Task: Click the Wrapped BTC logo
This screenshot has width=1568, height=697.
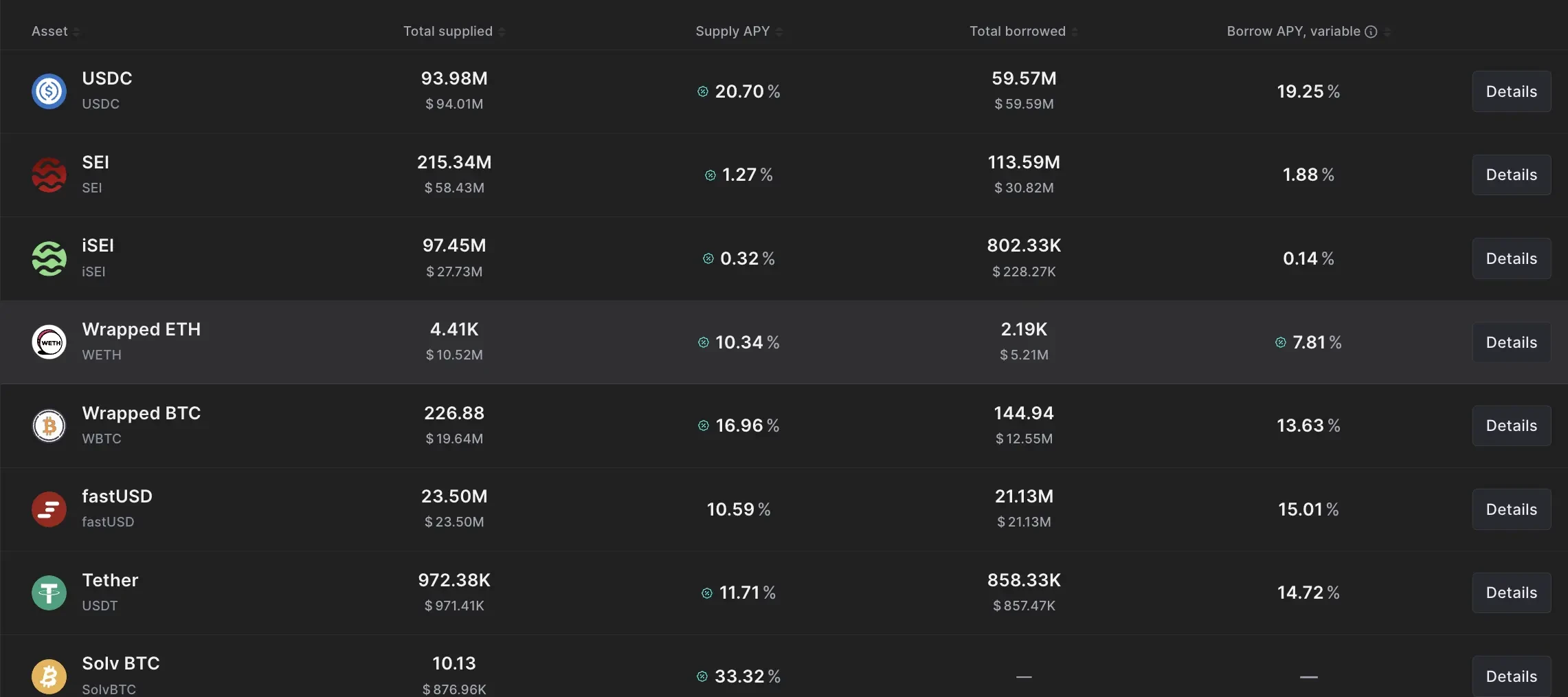Action: point(49,425)
